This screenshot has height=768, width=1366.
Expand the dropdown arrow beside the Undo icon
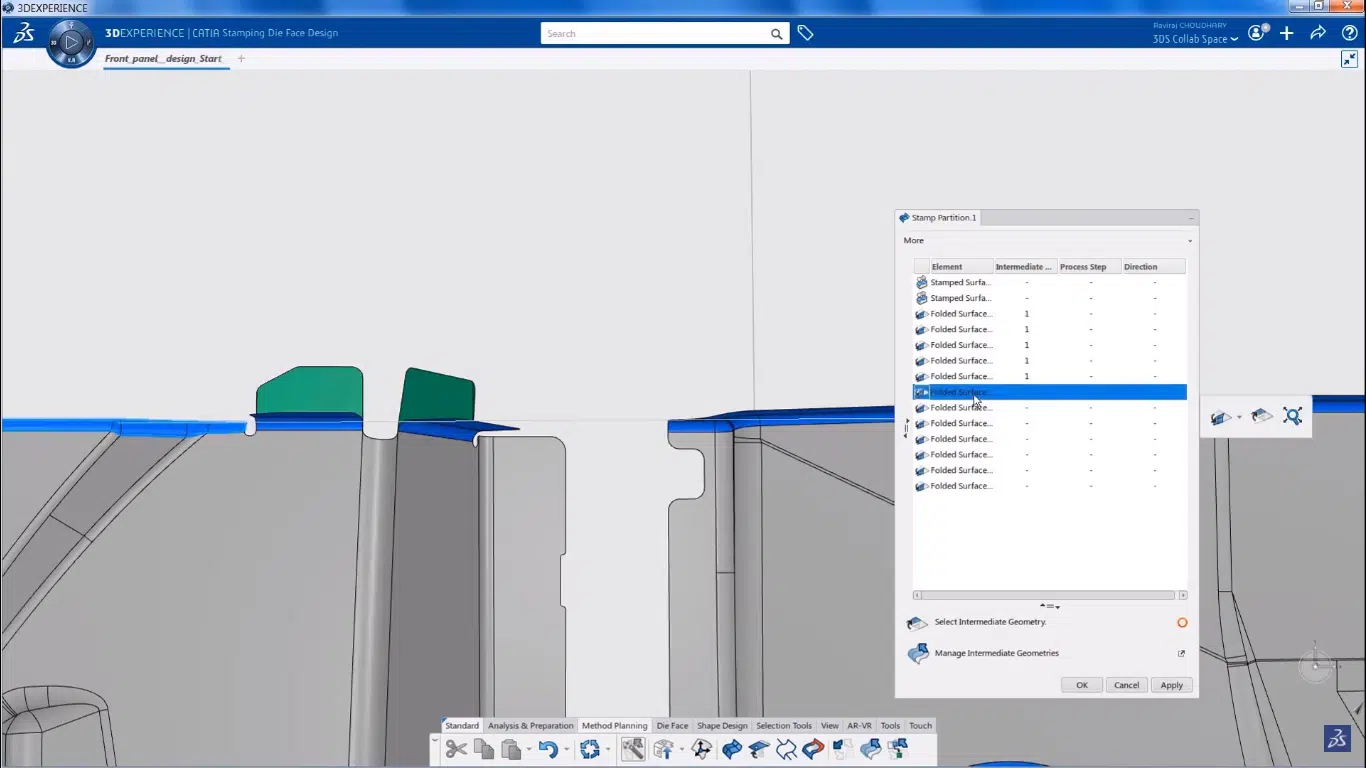pyautogui.click(x=567, y=748)
